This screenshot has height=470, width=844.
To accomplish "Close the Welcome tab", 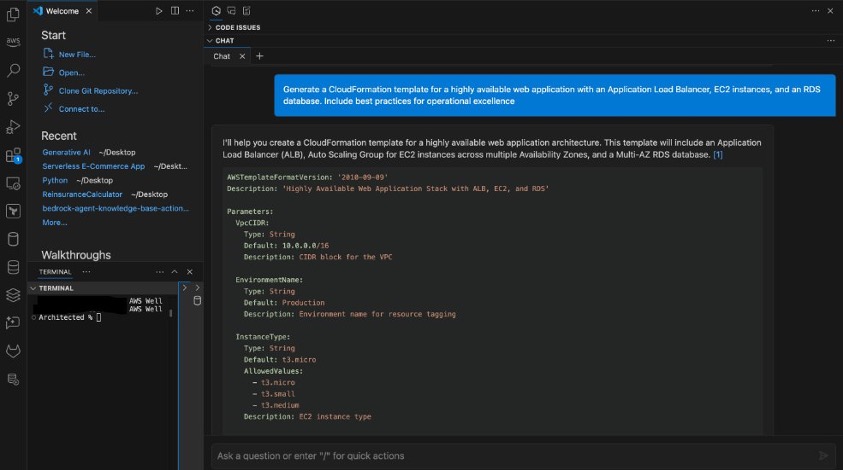I will coord(89,11).
